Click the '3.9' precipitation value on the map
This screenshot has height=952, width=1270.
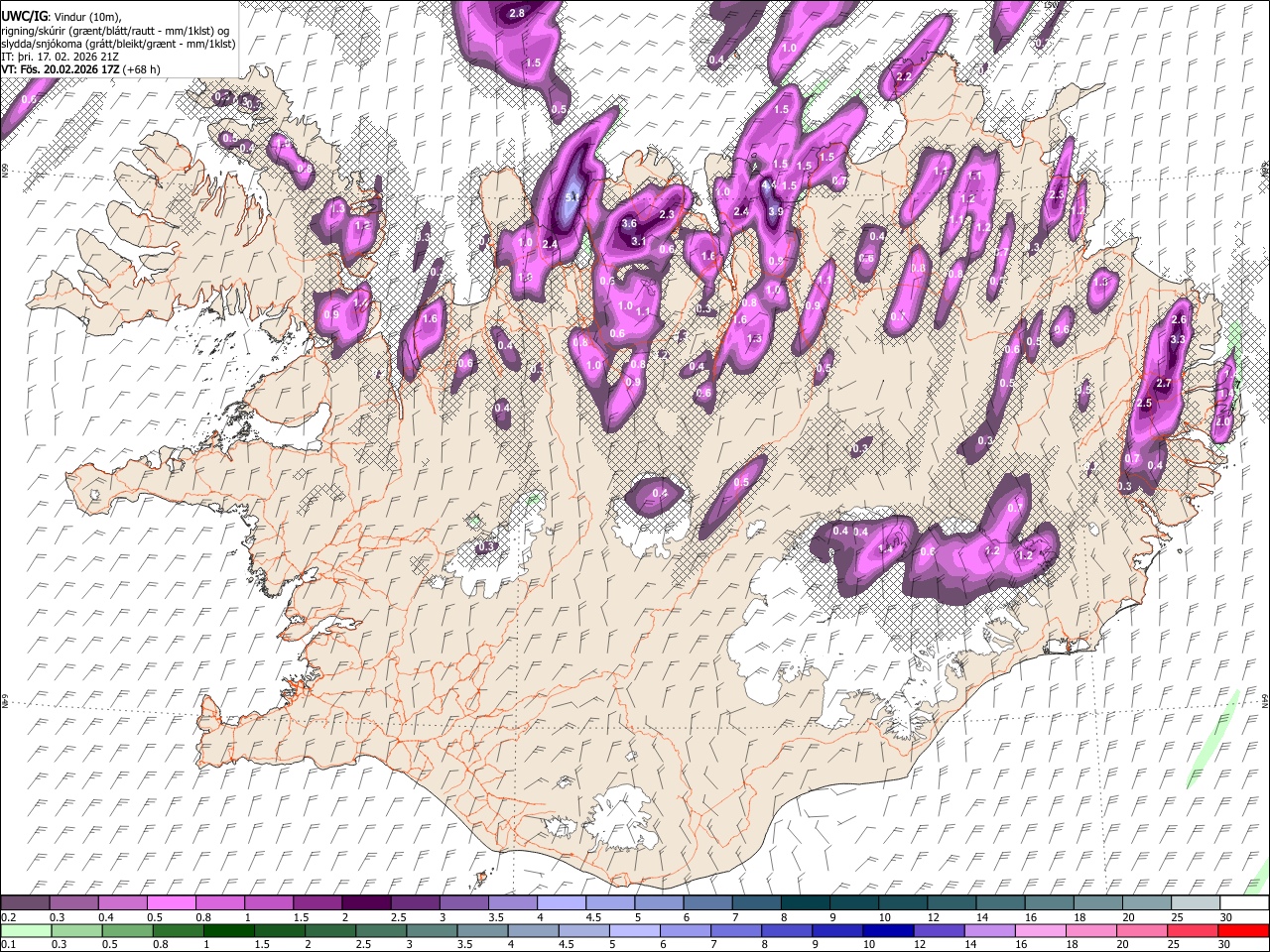click(776, 211)
